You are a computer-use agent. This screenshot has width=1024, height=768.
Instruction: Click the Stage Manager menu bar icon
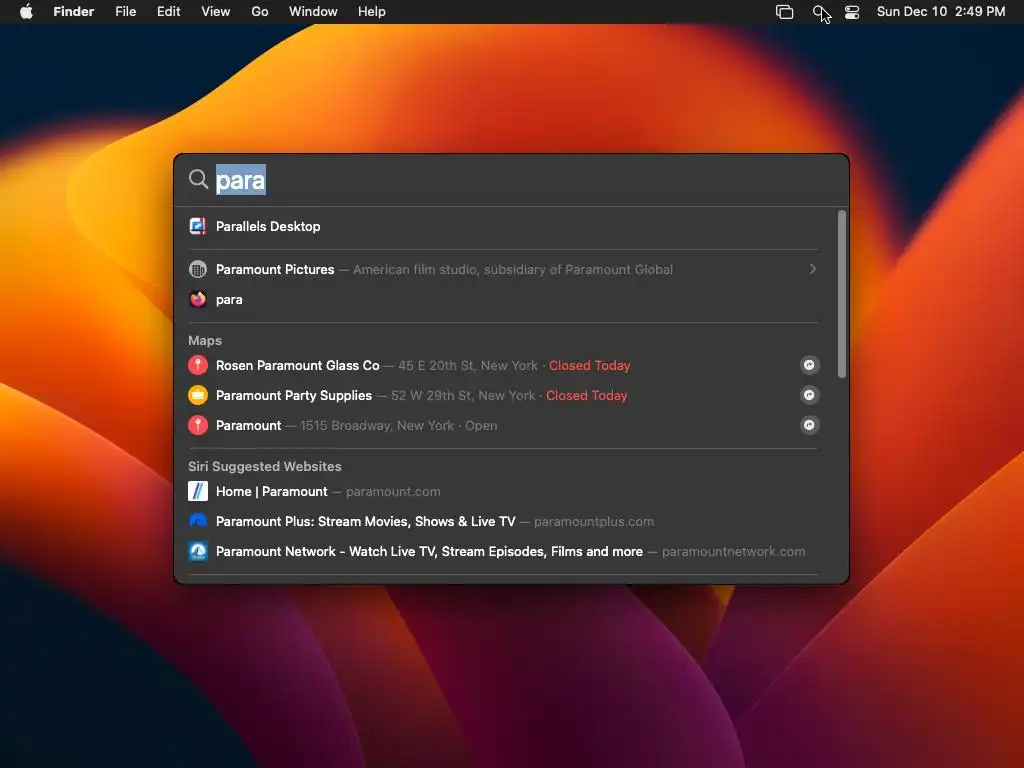click(x=784, y=12)
